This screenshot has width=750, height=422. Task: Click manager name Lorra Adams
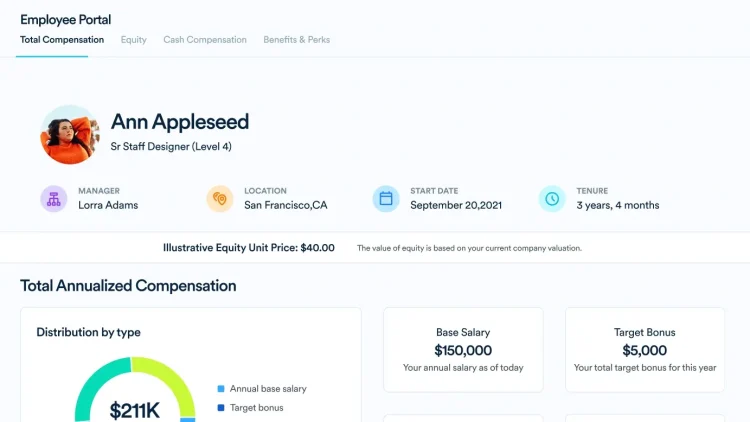point(108,205)
